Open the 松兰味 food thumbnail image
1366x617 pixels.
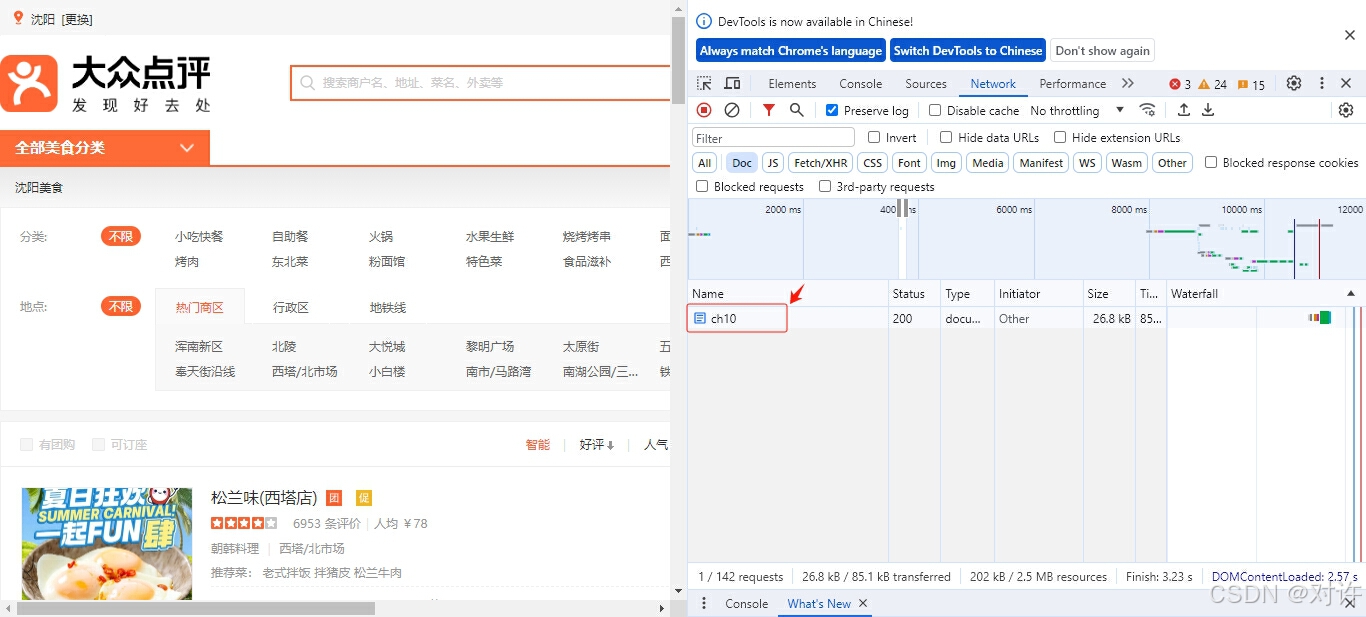[x=107, y=543]
